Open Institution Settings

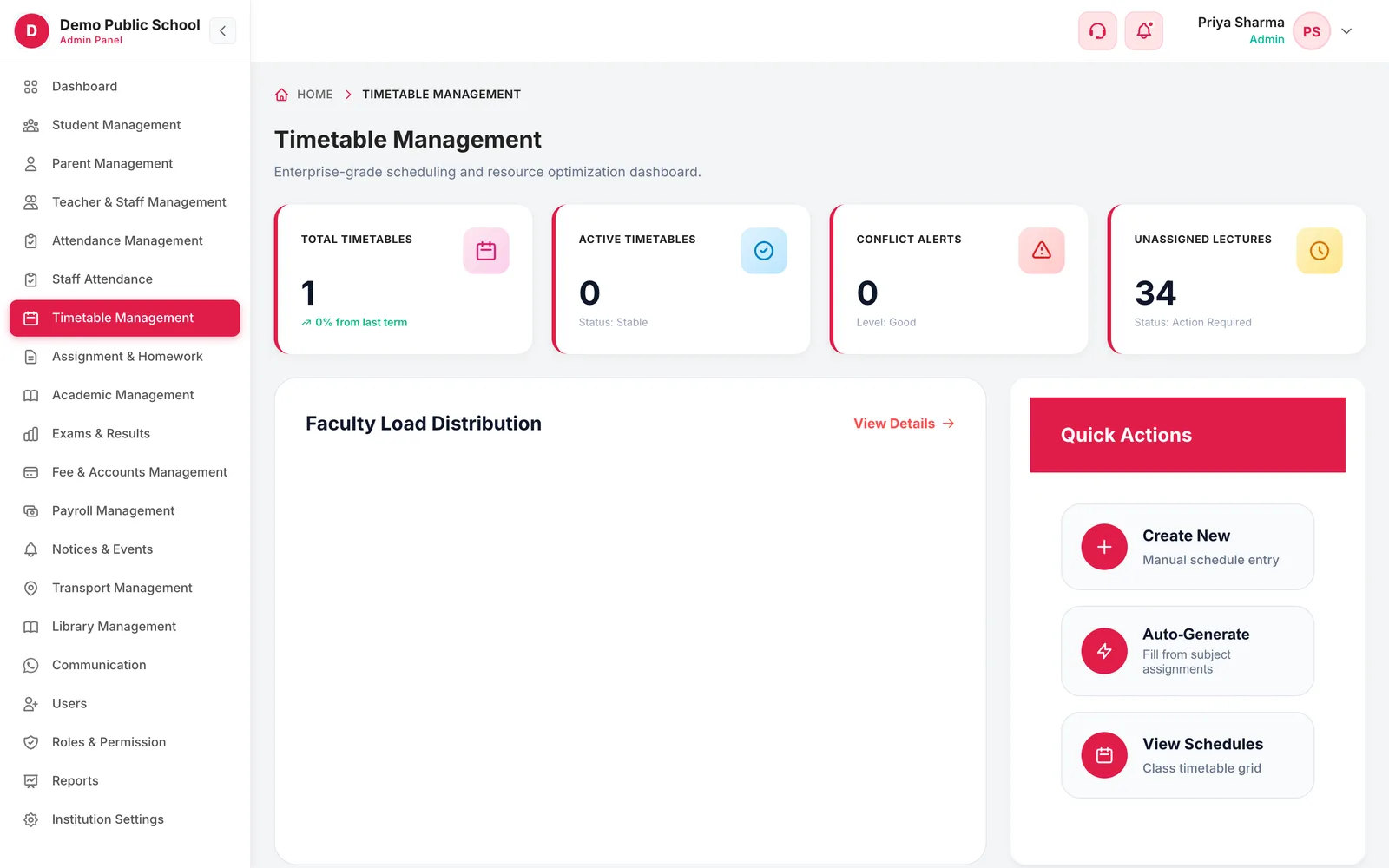click(x=125, y=819)
